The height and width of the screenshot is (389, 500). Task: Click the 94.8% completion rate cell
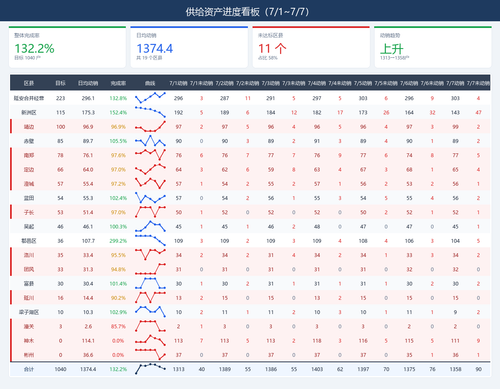118,269
